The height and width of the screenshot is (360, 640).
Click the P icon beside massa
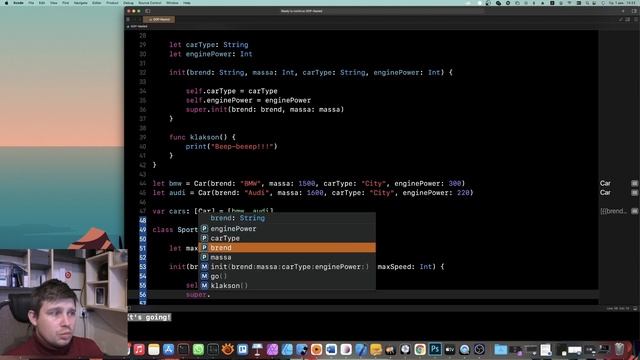[204, 257]
